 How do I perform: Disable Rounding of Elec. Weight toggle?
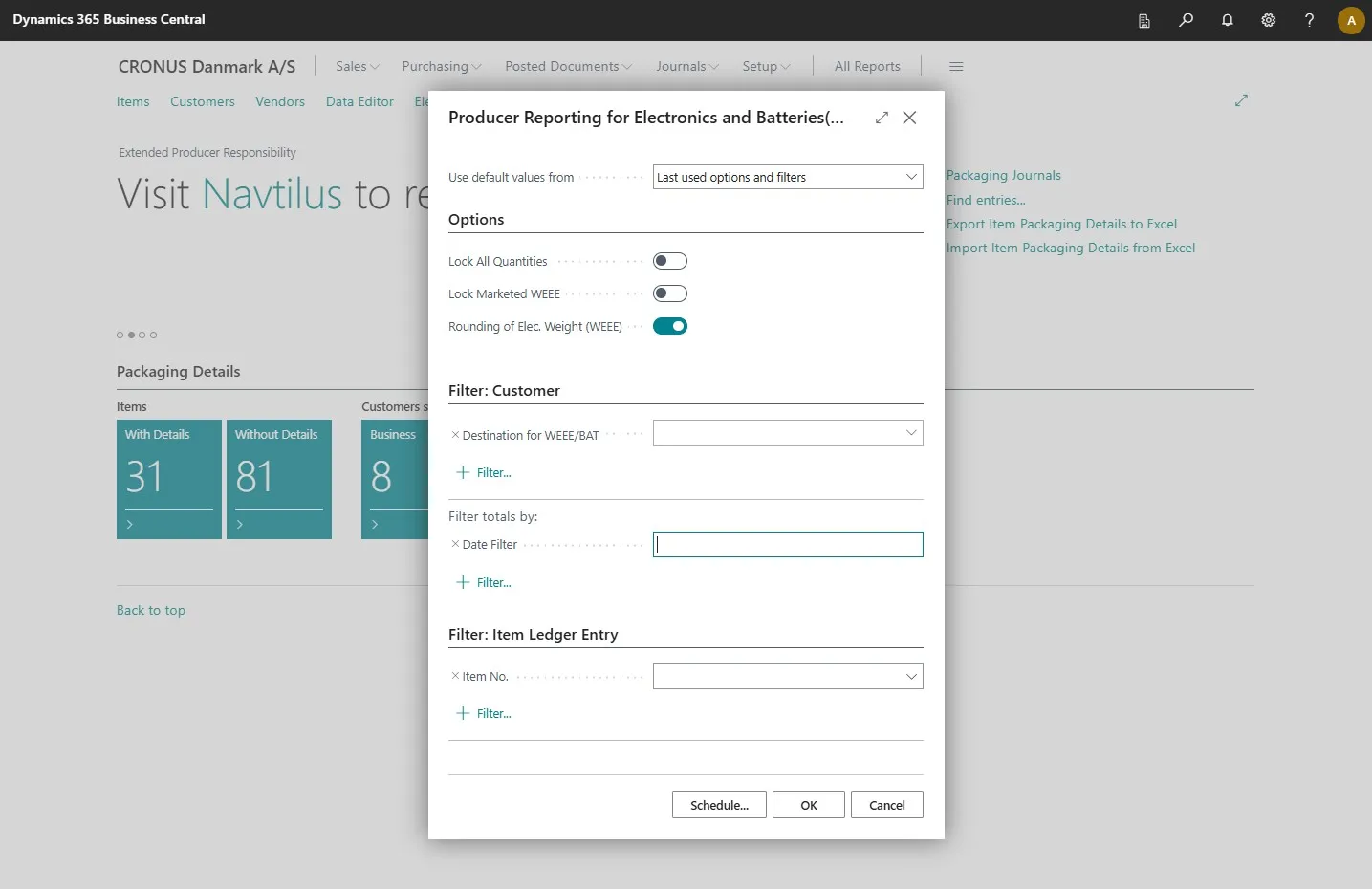pos(670,326)
